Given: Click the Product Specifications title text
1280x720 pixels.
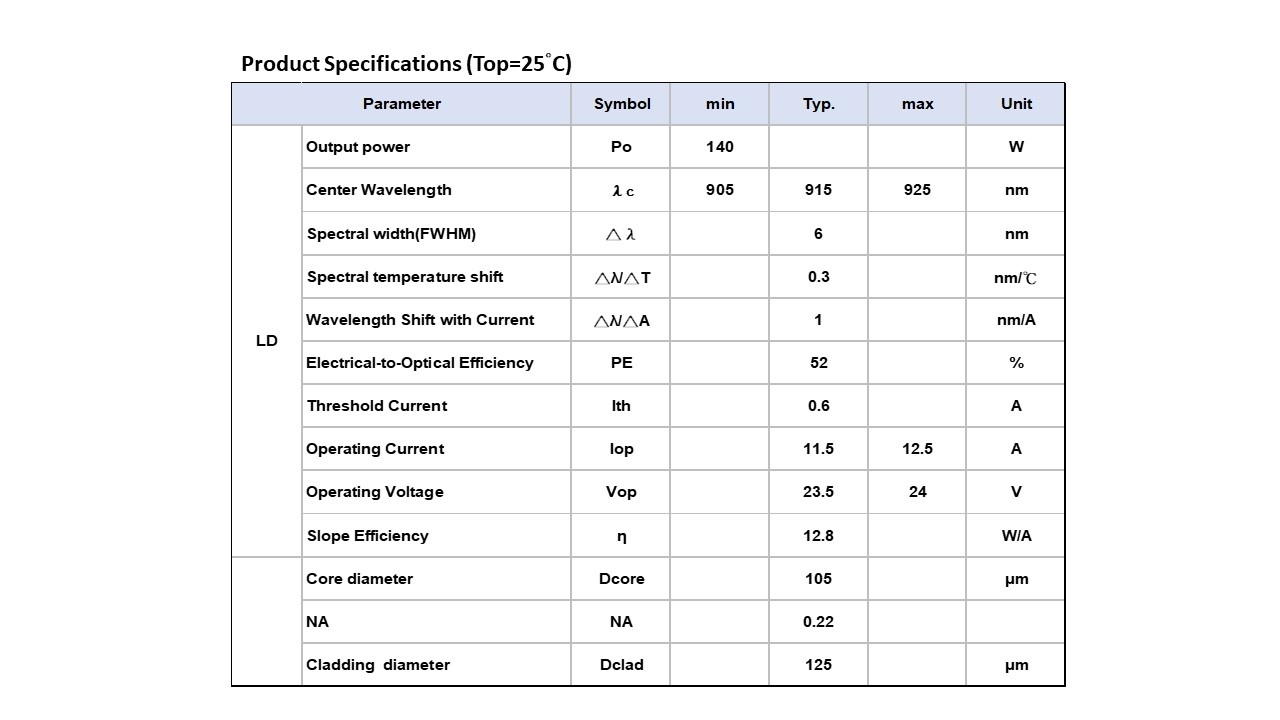Looking at the screenshot, I should (x=406, y=64).
